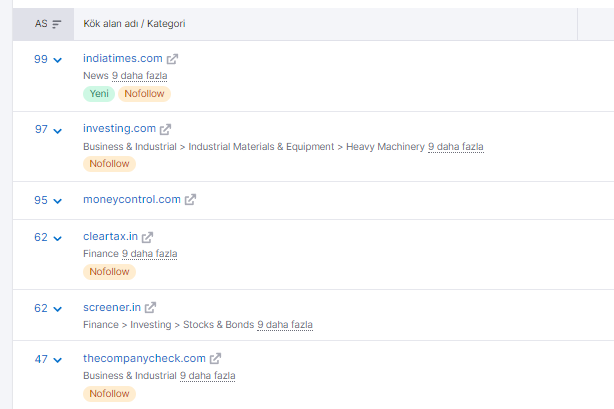Click the AS score 97

click(41, 129)
